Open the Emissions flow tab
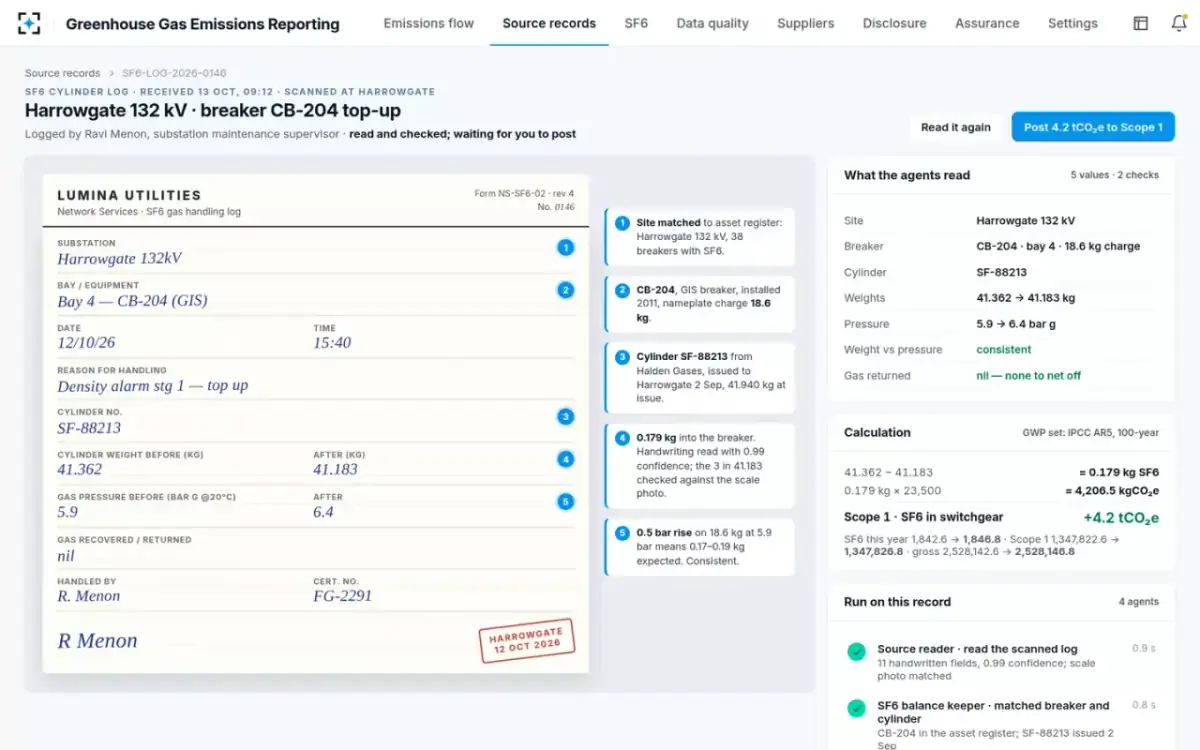This screenshot has width=1200, height=750. [x=429, y=23]
